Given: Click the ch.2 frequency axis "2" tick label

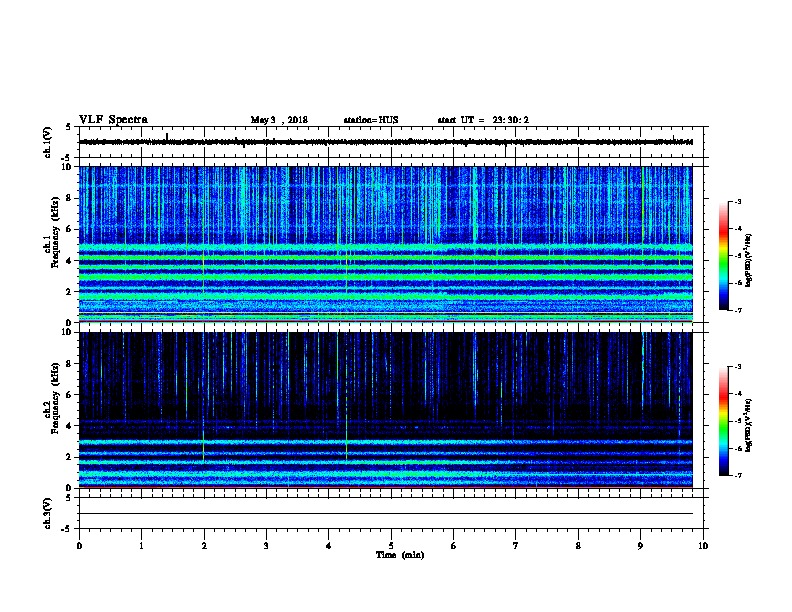Looking at the screenshot, I should tap(69, 457).
